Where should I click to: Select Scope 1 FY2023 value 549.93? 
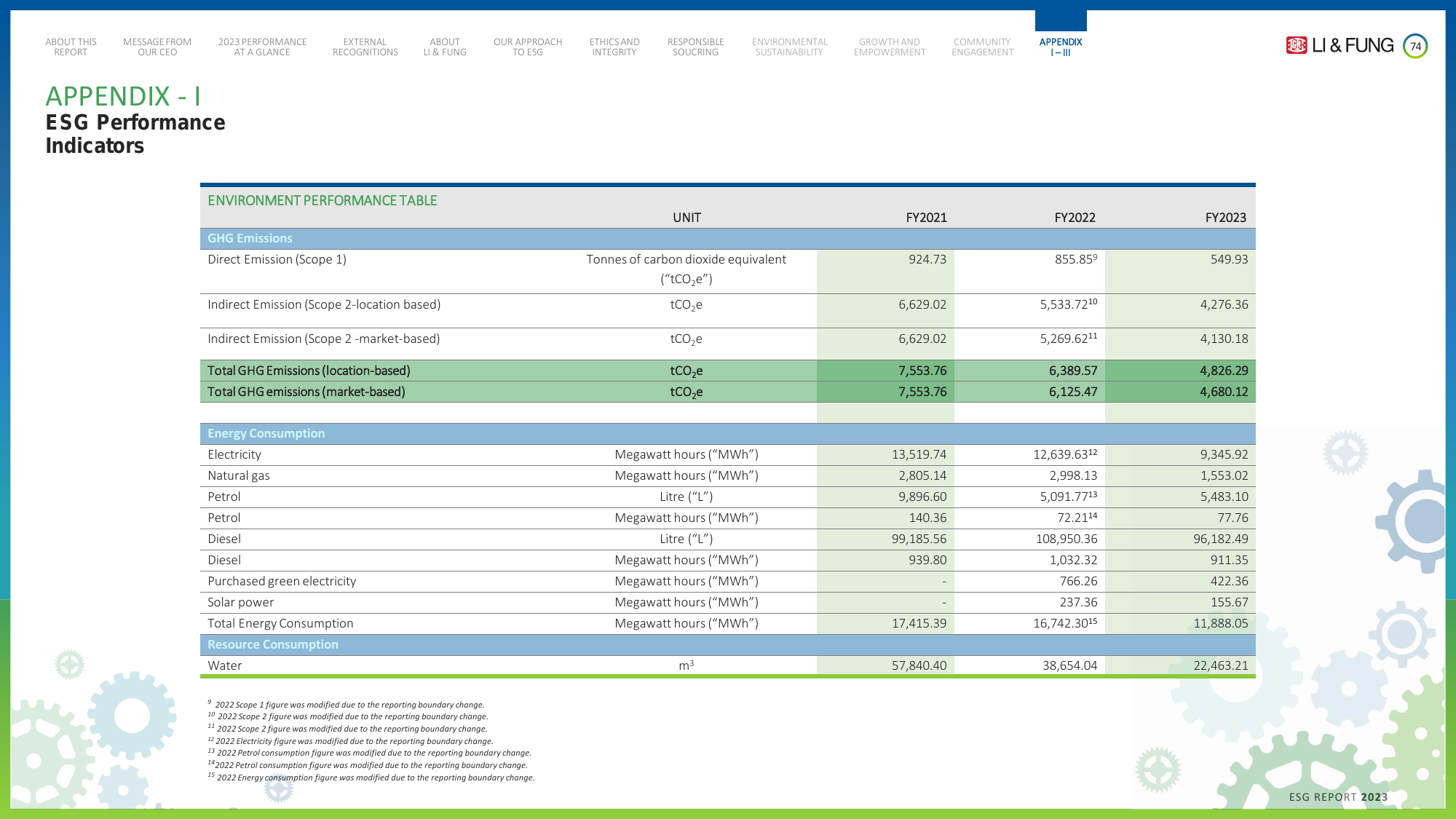pos(1229,259)
